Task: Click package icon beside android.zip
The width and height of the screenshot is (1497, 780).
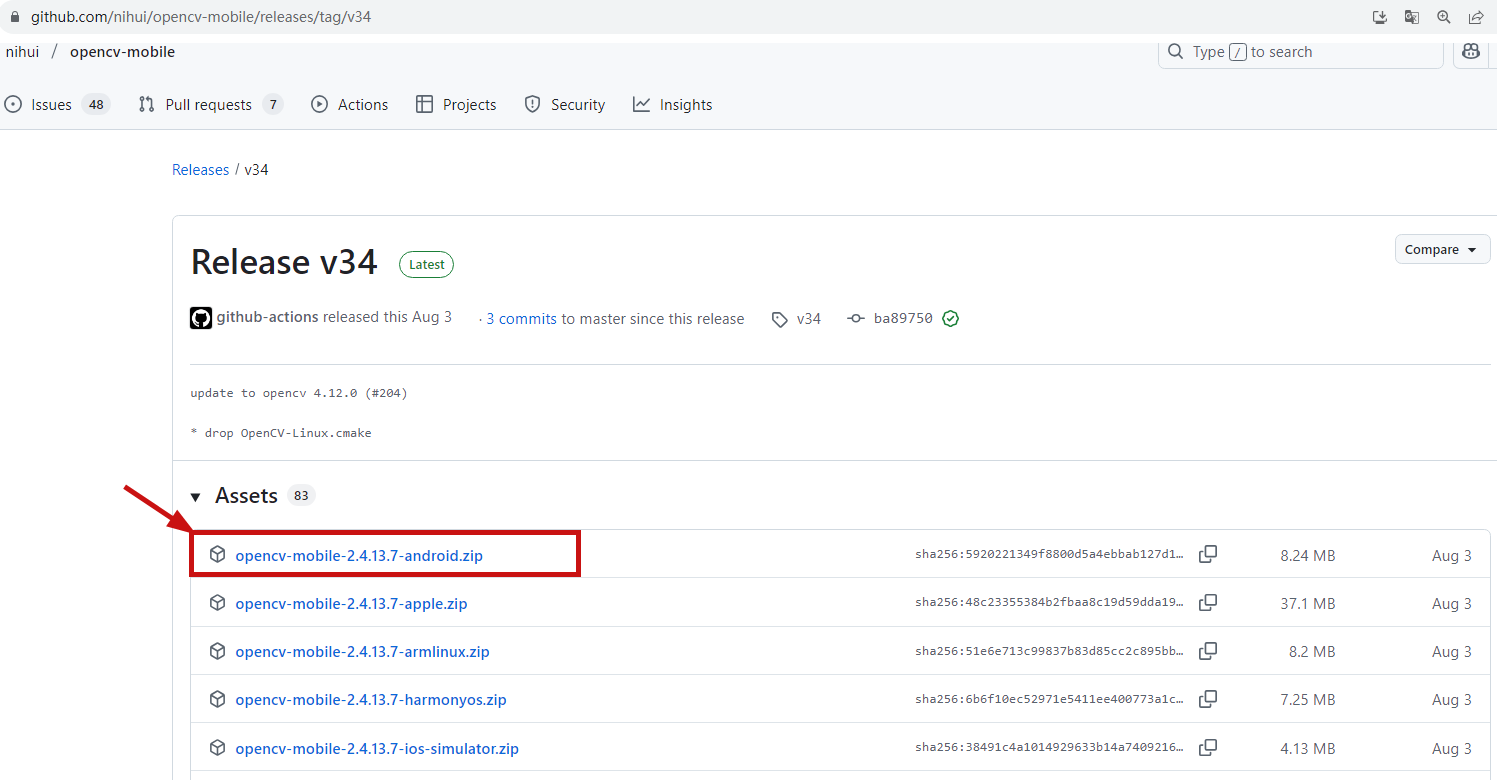Action: pyautogui.click(x=217, y=554)
